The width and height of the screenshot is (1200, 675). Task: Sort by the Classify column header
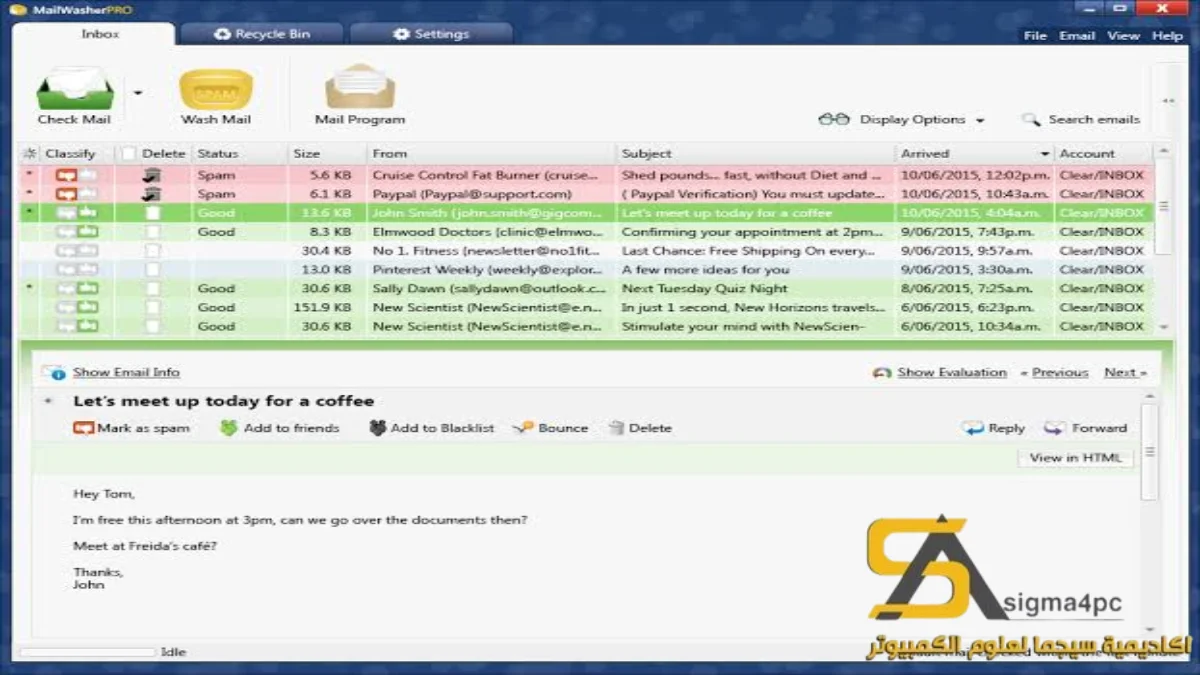pos(70,154)
